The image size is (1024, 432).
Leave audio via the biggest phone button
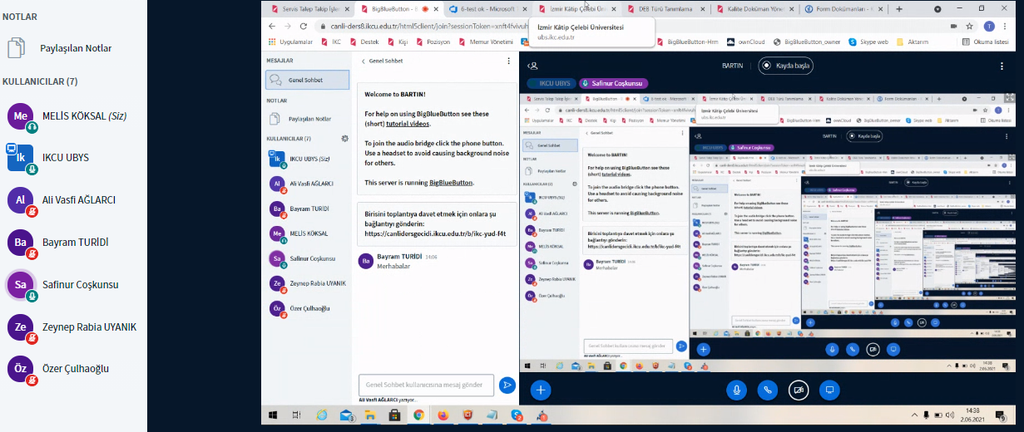pos(767,390)
